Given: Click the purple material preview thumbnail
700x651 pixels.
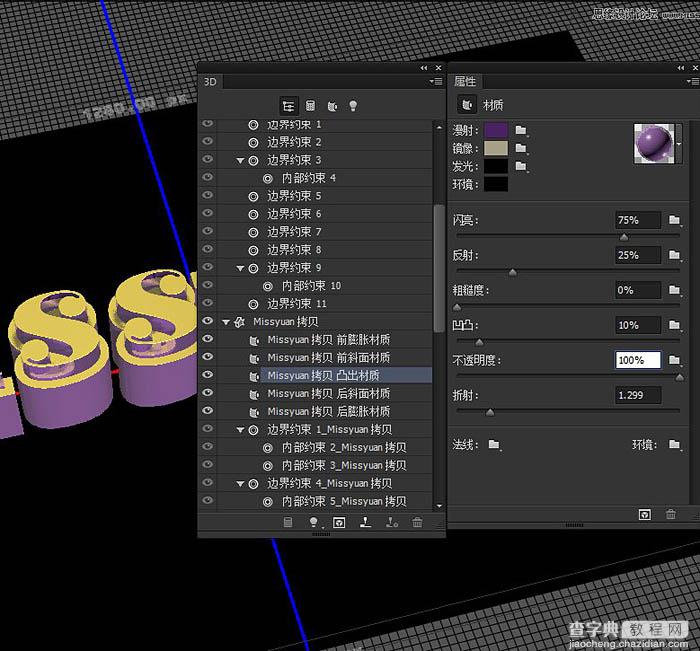Looking at the screenshot, I should pos(654,144).
